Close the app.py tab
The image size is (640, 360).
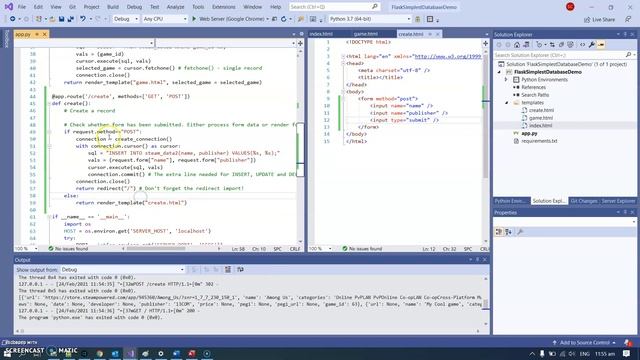coord(44,34)
